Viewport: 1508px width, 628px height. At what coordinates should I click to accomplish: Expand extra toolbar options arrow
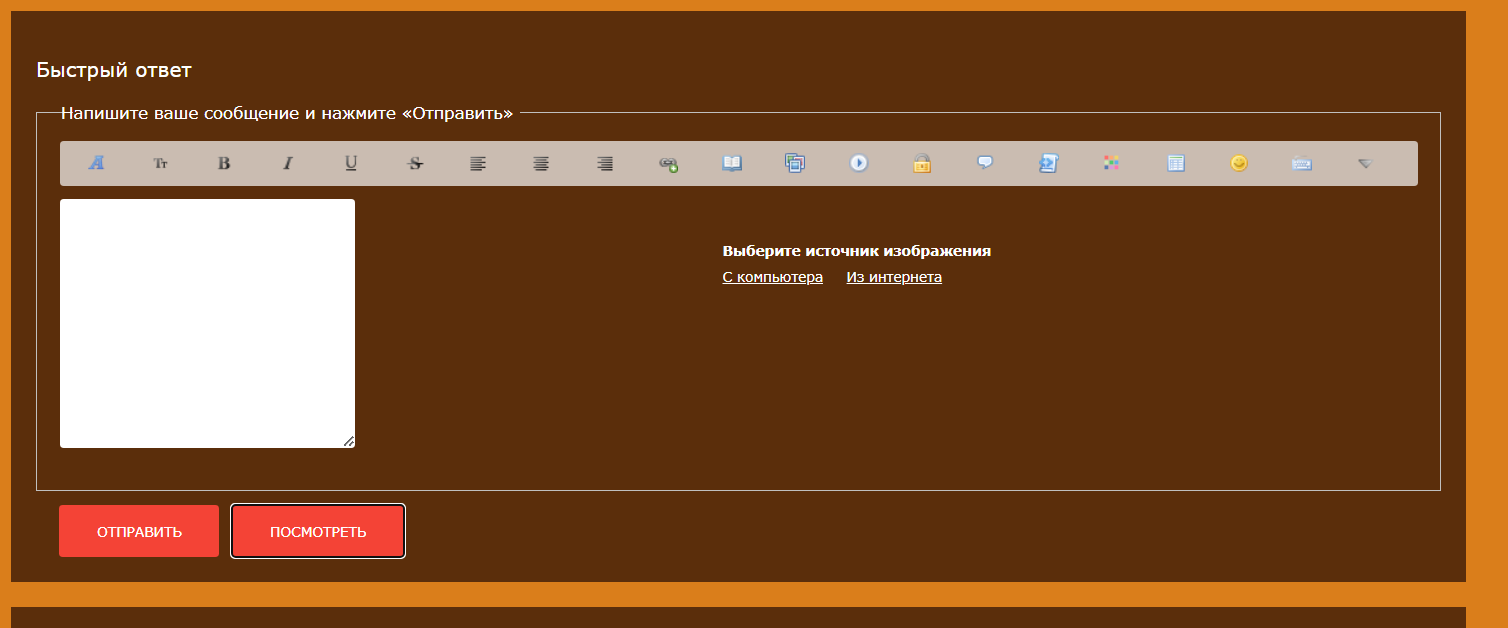[x=1365, y=163]
